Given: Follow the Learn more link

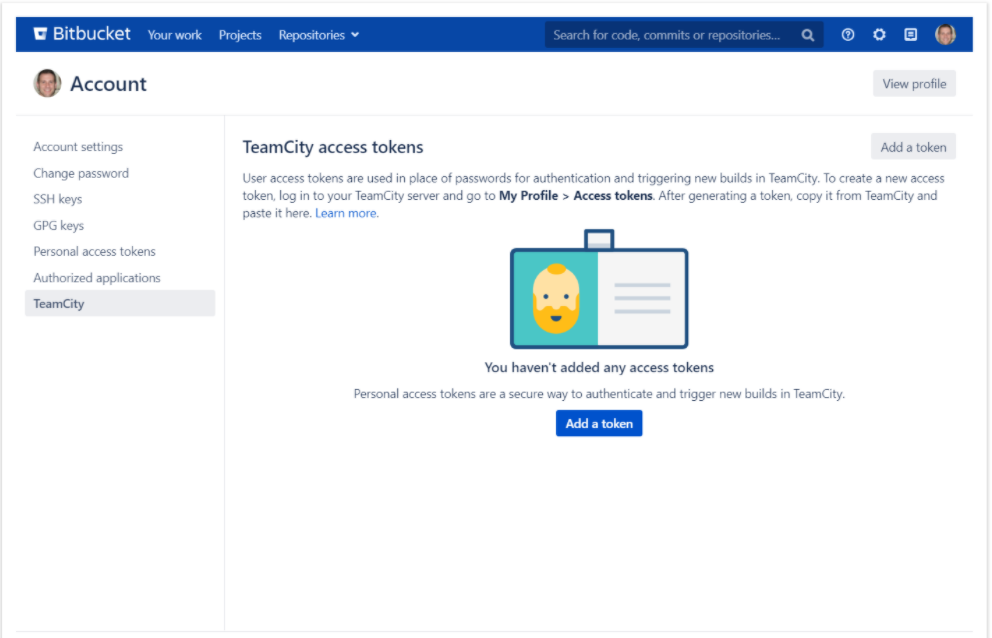Looking at the screenshot, I should point(345,213).
